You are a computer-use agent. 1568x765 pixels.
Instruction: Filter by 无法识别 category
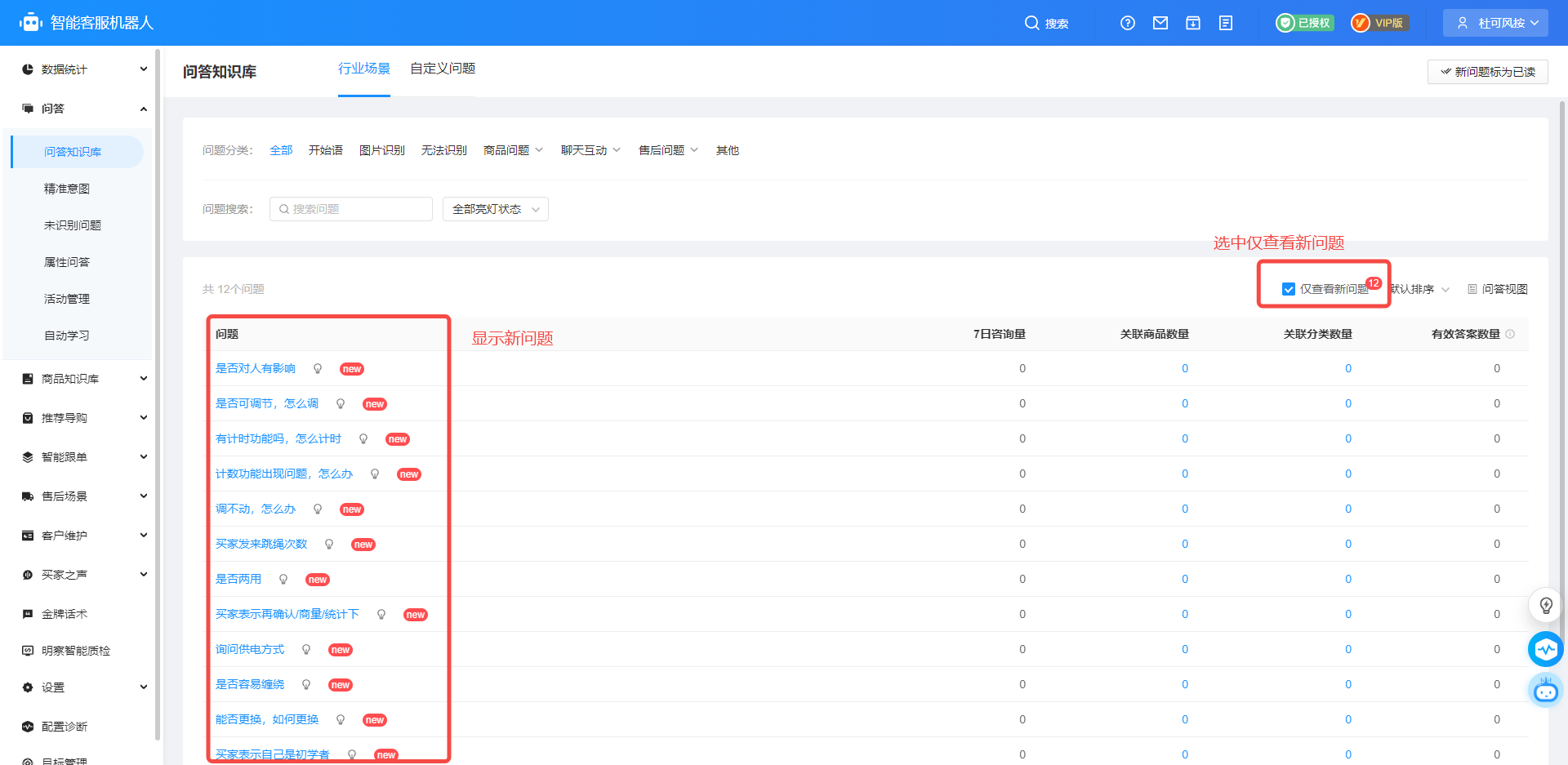coord(444,150)
